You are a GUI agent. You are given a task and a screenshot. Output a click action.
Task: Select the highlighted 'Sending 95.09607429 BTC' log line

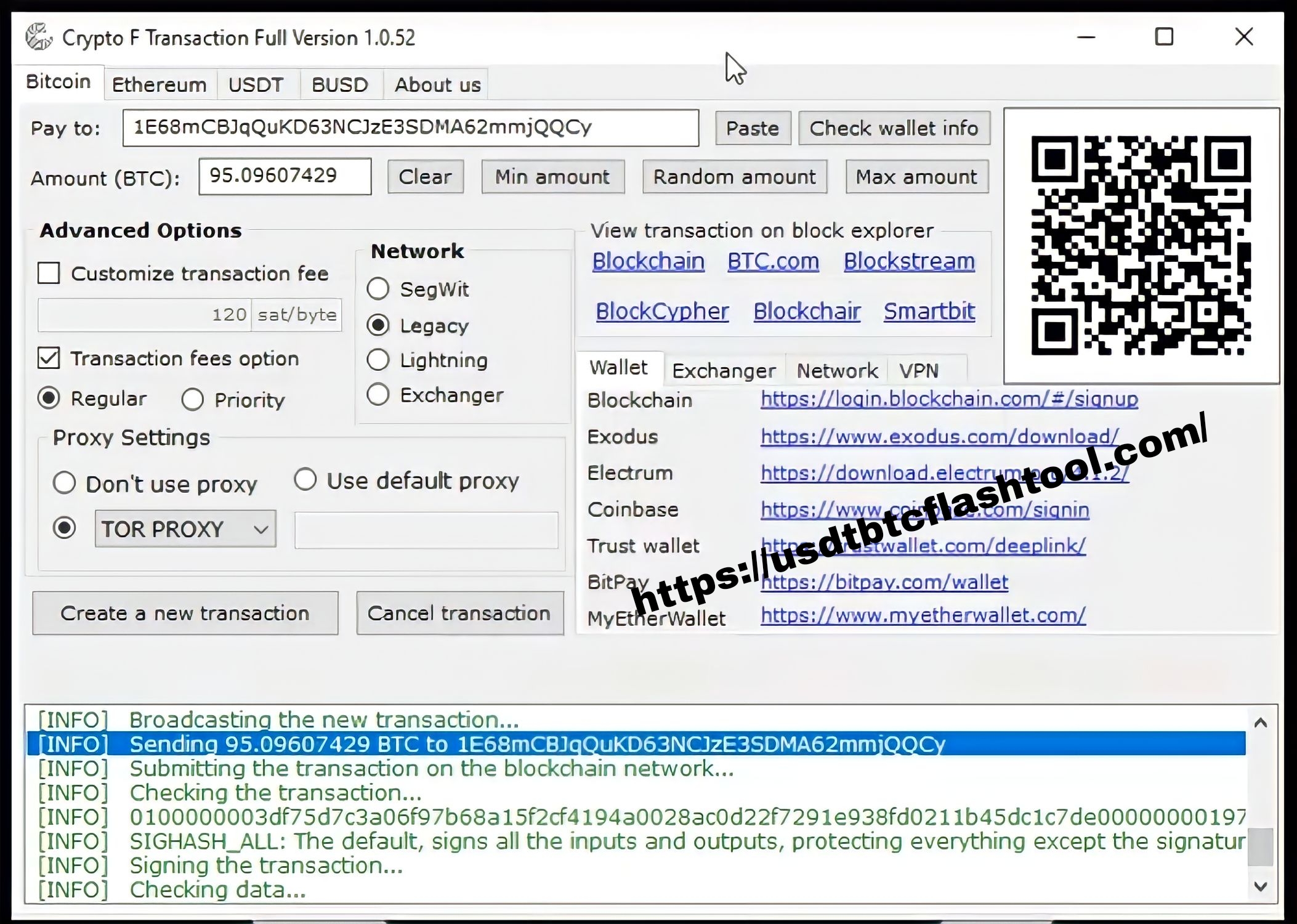[636, 744]
